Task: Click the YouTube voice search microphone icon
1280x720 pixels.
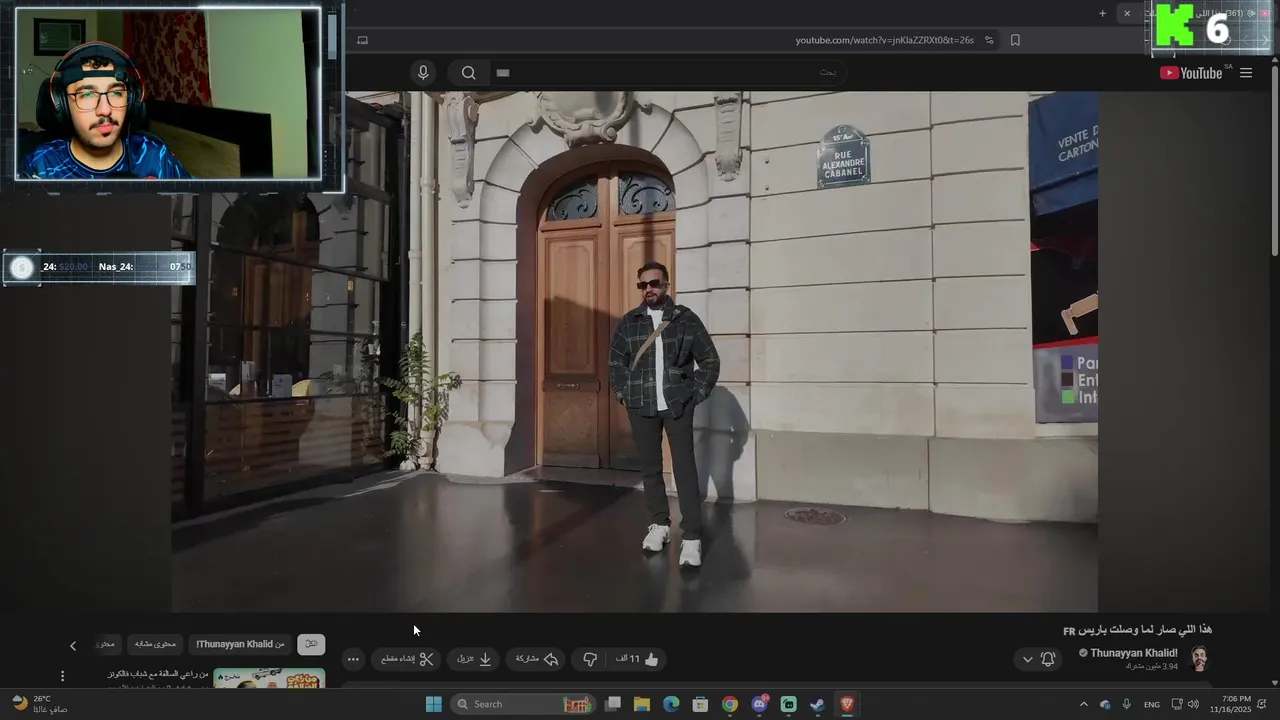Action: click(423, 73)
